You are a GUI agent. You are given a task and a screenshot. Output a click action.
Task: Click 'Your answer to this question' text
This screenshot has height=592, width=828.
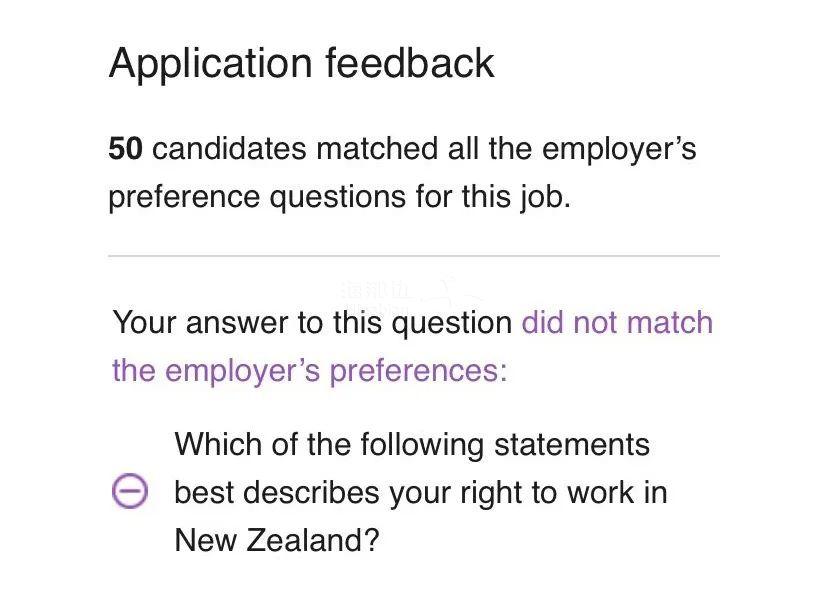[x=312, y=323]
